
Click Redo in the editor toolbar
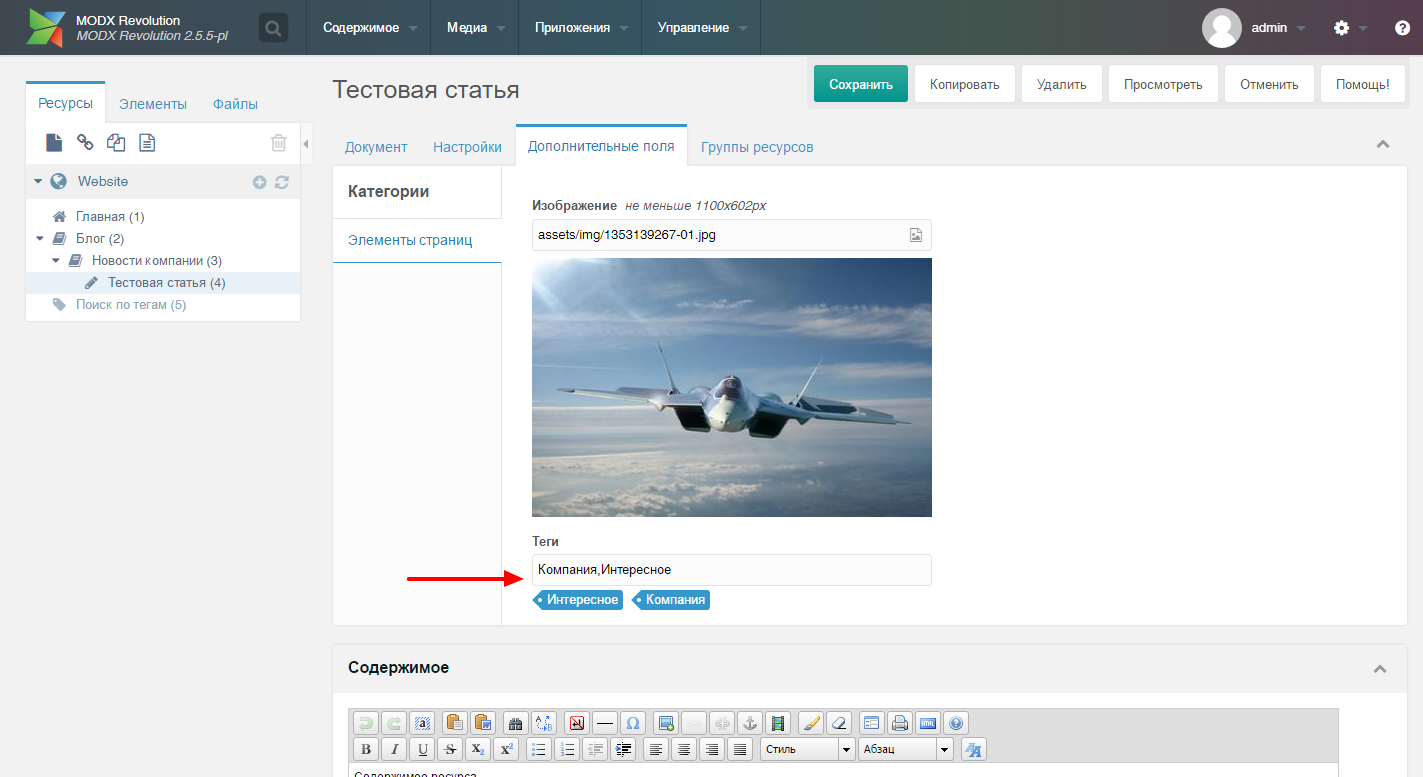point(394,723)
